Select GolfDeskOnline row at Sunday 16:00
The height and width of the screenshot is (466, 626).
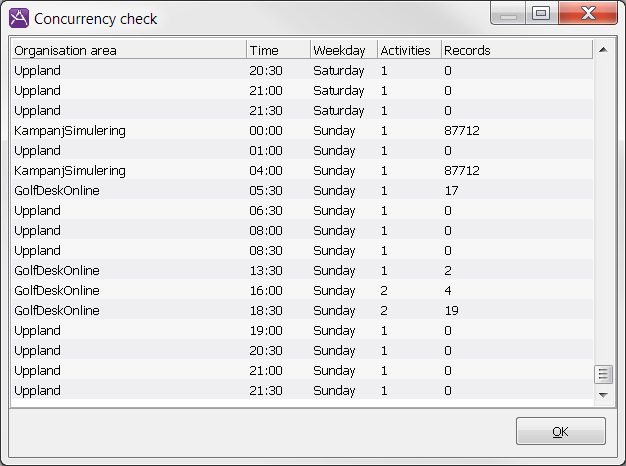302,290
